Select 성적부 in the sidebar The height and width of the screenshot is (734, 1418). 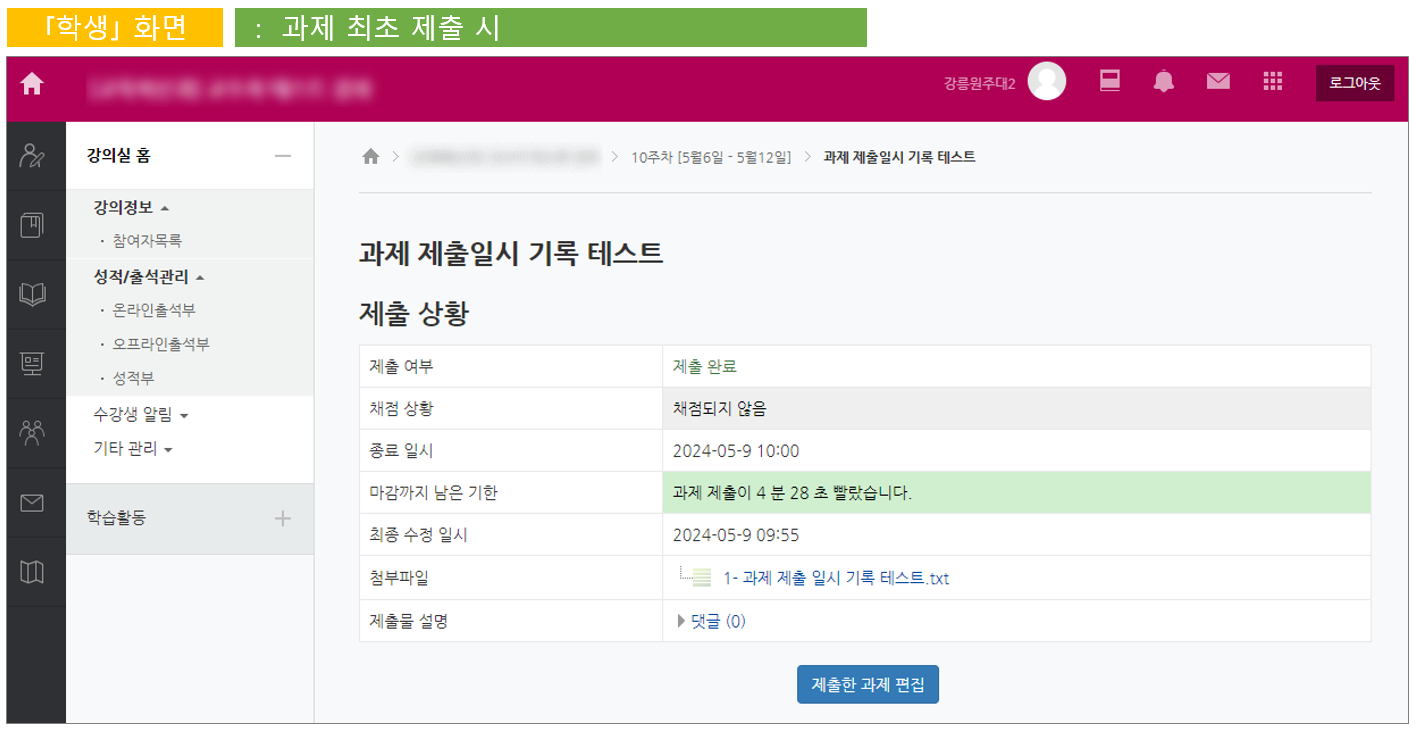[134, 378]
